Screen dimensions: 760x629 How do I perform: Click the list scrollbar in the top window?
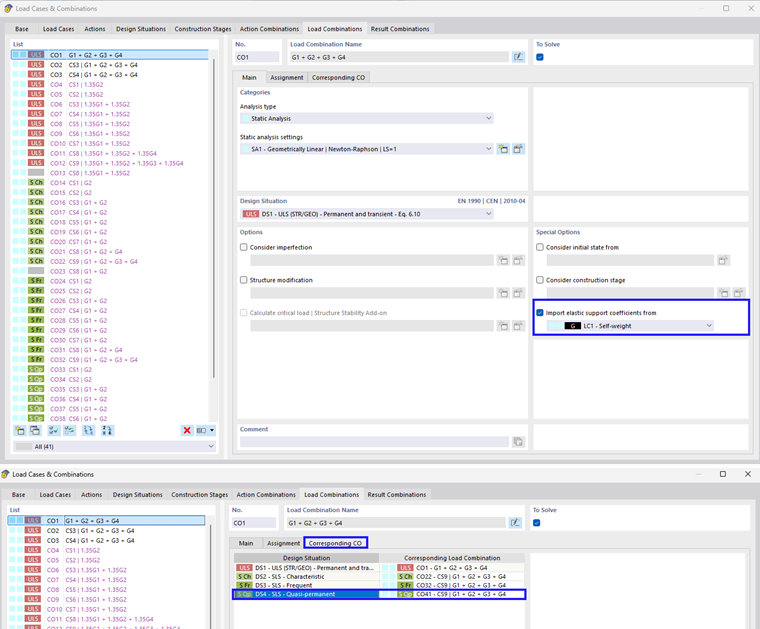[x=214, y=218]
